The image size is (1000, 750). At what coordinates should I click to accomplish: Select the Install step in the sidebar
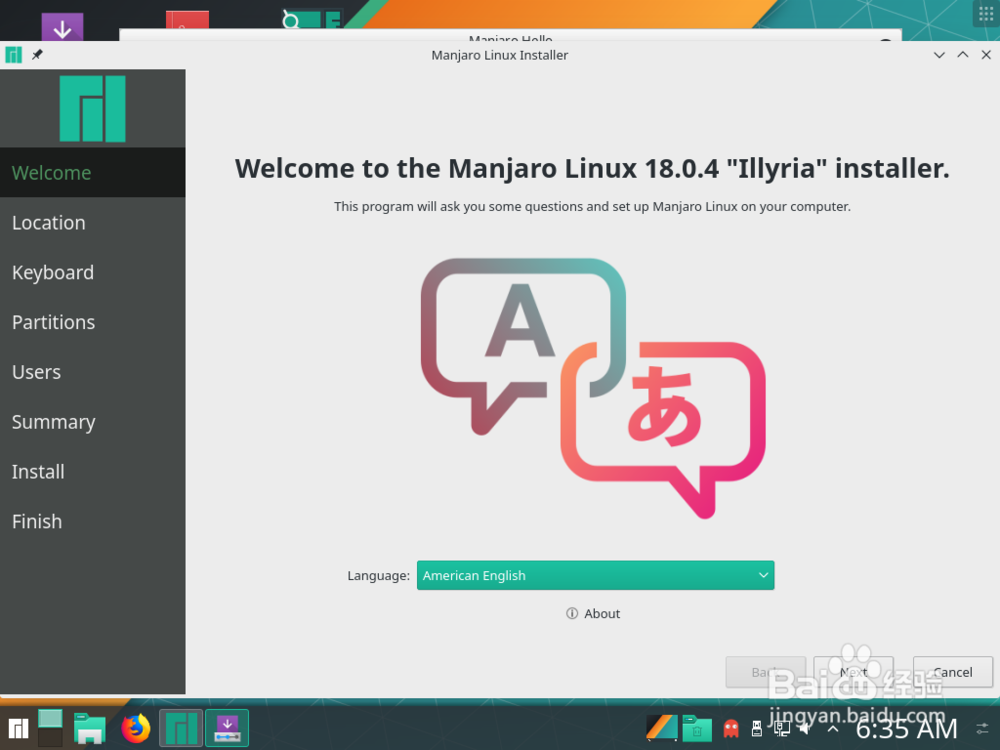pyautogui.click(x=92, y=471)
